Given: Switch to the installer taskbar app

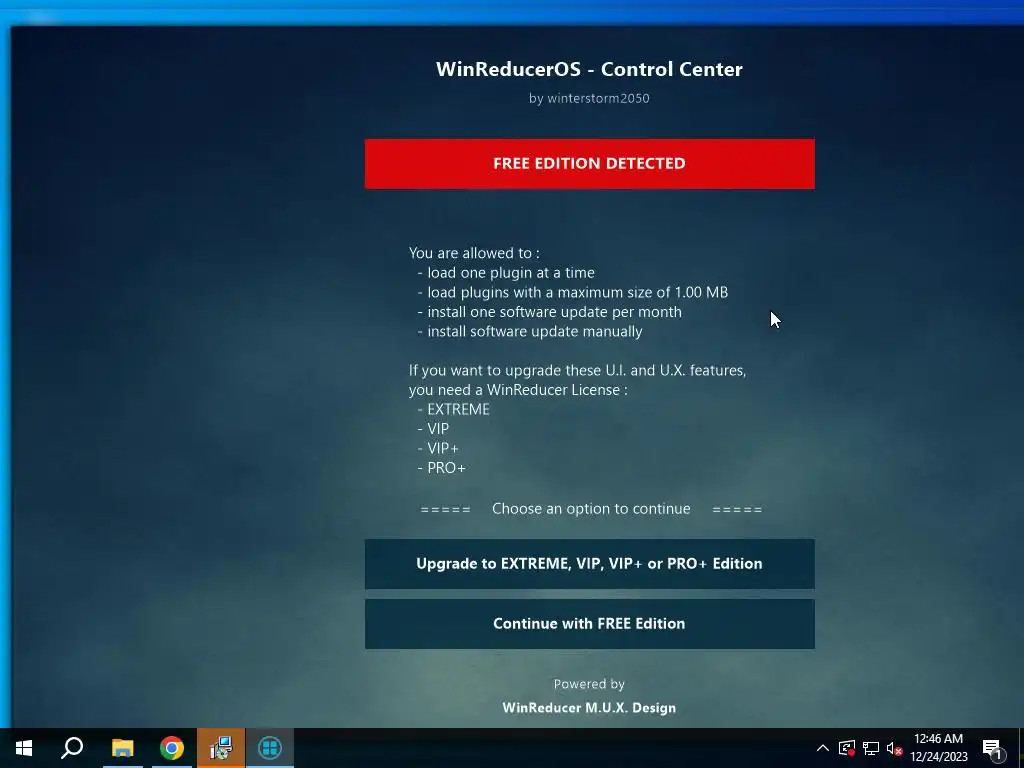Looking at the screenshot, I should click(x=221, y=748).
